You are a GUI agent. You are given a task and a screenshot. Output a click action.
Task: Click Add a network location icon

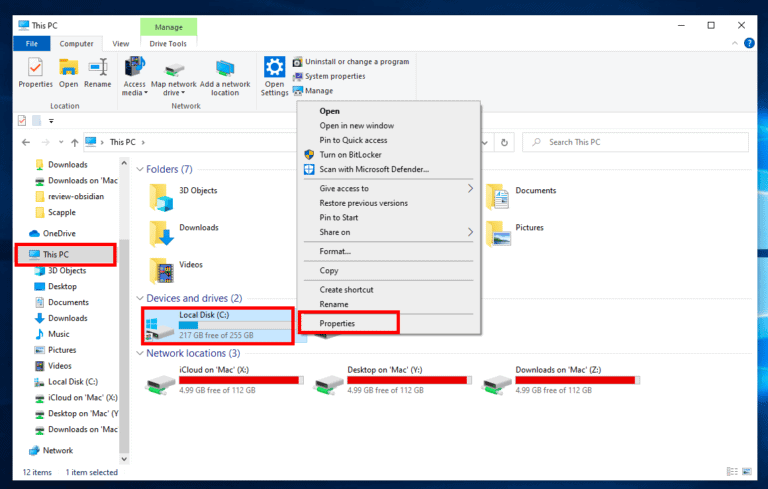tap(225, 68)
